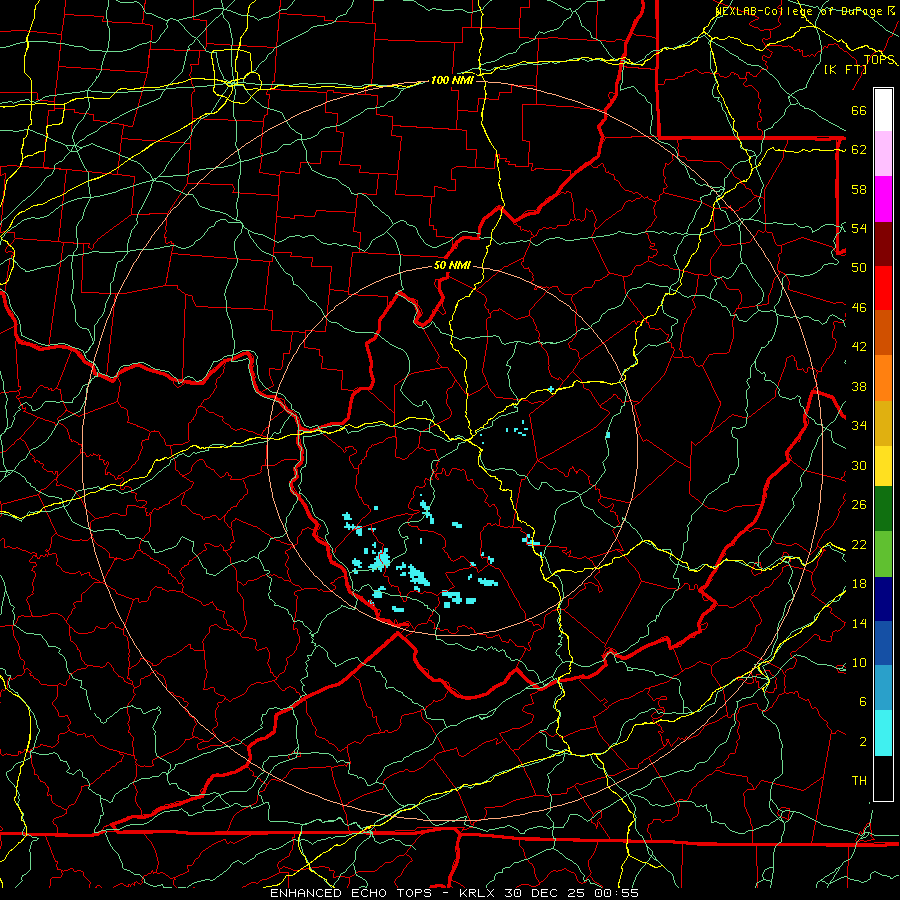Click the white swatch in the tops legend

[x=883, y=110]
